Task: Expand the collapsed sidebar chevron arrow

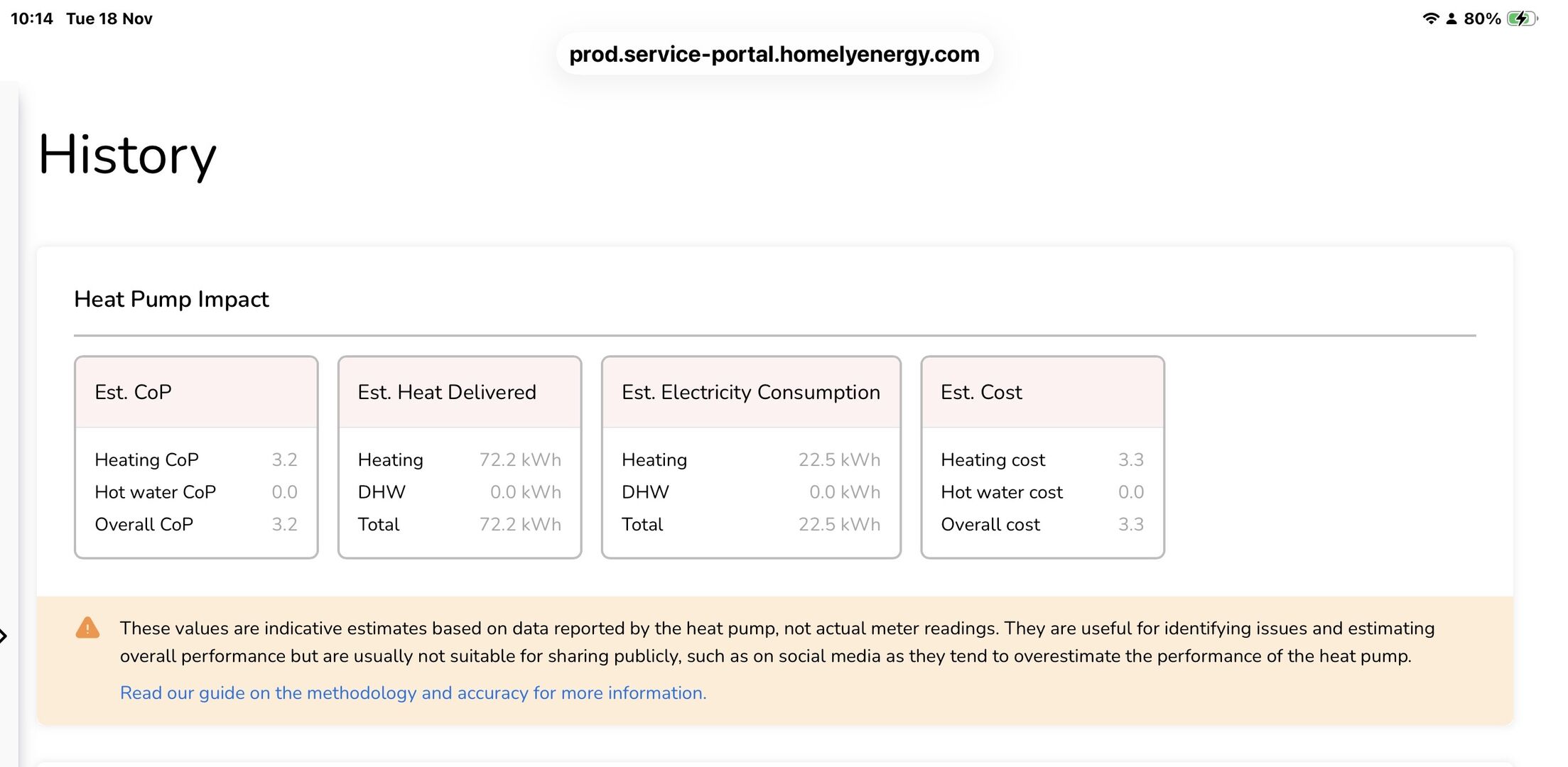Action: [x=4, y=636]
